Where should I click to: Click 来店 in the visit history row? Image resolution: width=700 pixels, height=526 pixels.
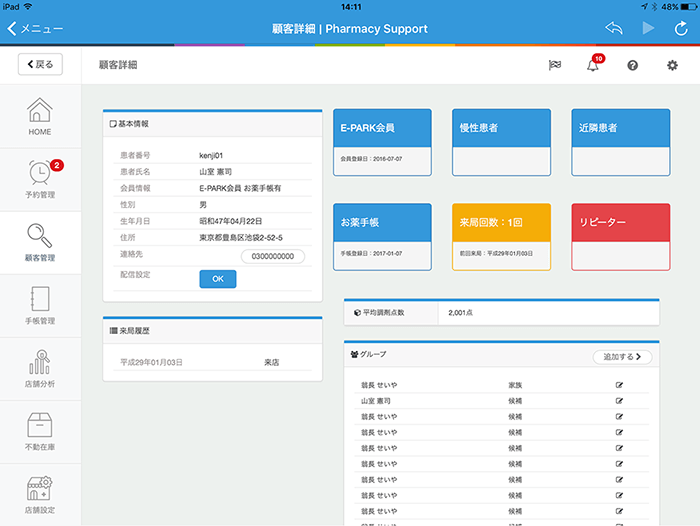(271, 363)
